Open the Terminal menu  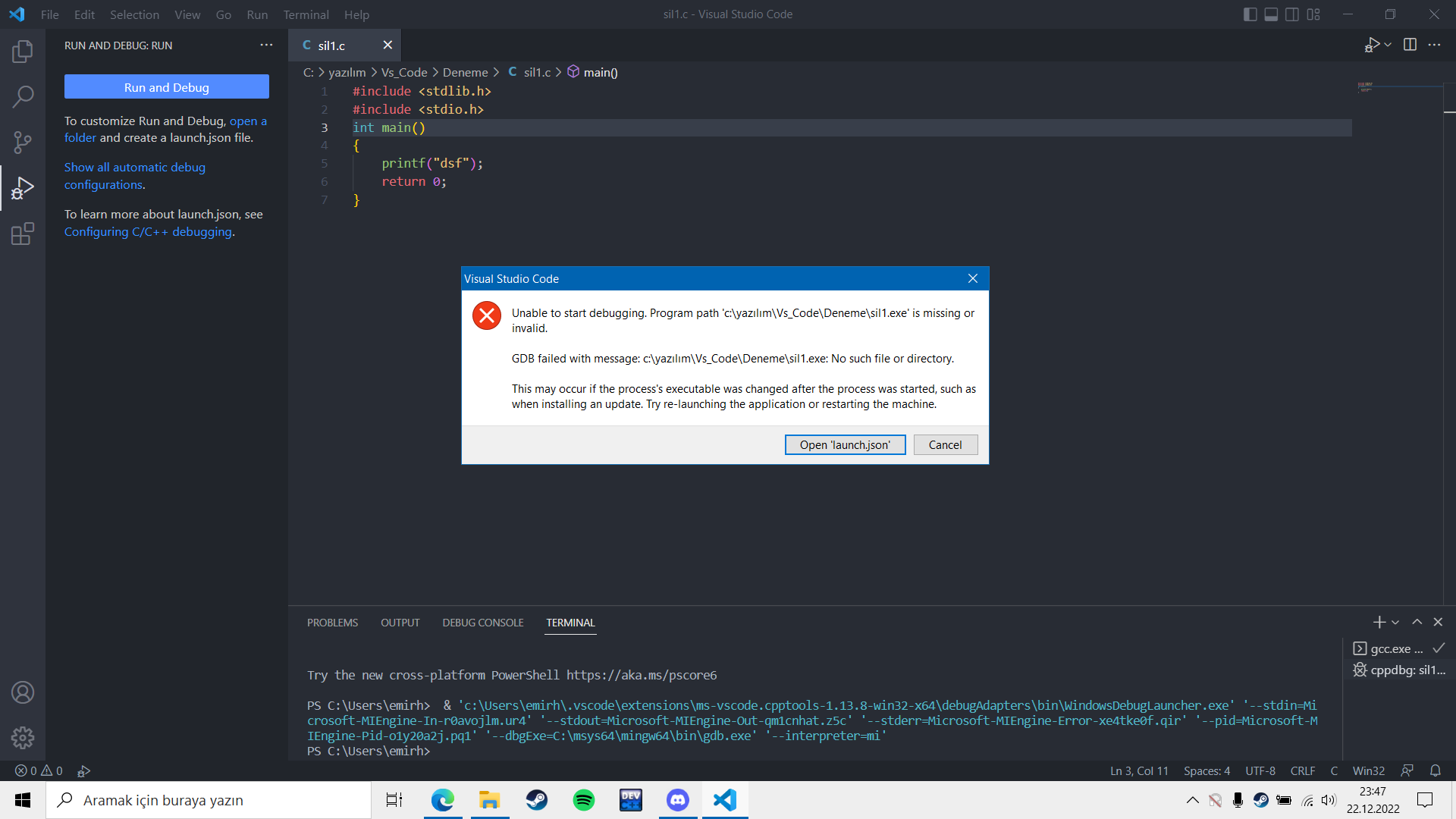point(306,14)
